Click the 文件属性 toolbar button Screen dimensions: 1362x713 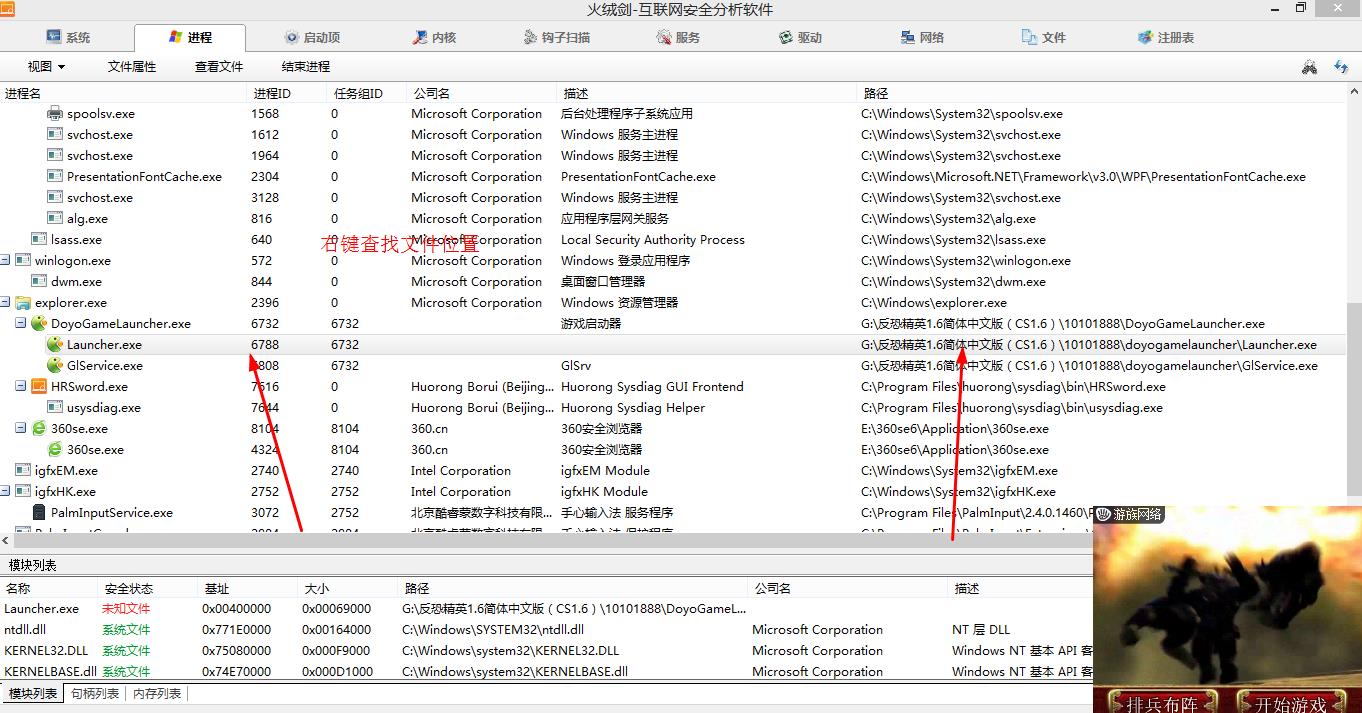tap(132, 67)
